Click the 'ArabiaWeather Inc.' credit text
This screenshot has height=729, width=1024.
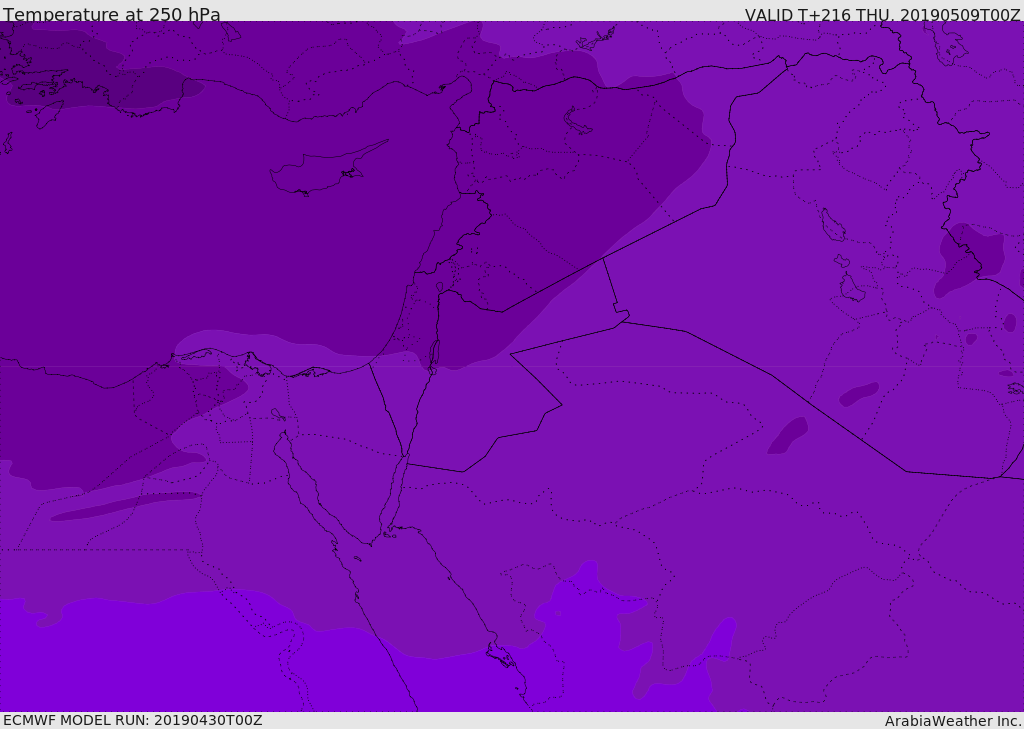click(953, 721)
